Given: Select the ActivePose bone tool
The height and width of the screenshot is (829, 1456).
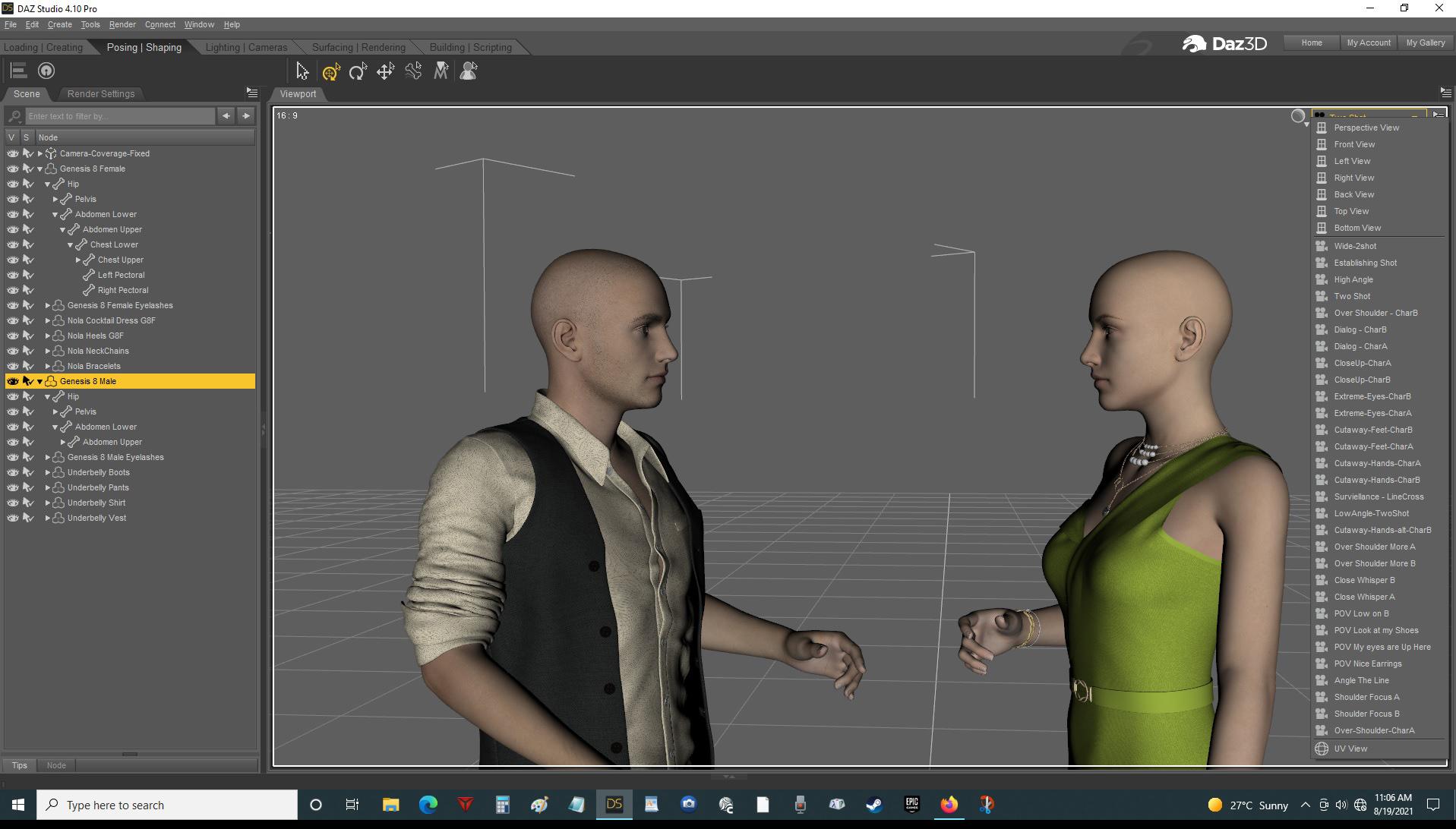Looking at the screenshot, I should click(x=413, y=71).
